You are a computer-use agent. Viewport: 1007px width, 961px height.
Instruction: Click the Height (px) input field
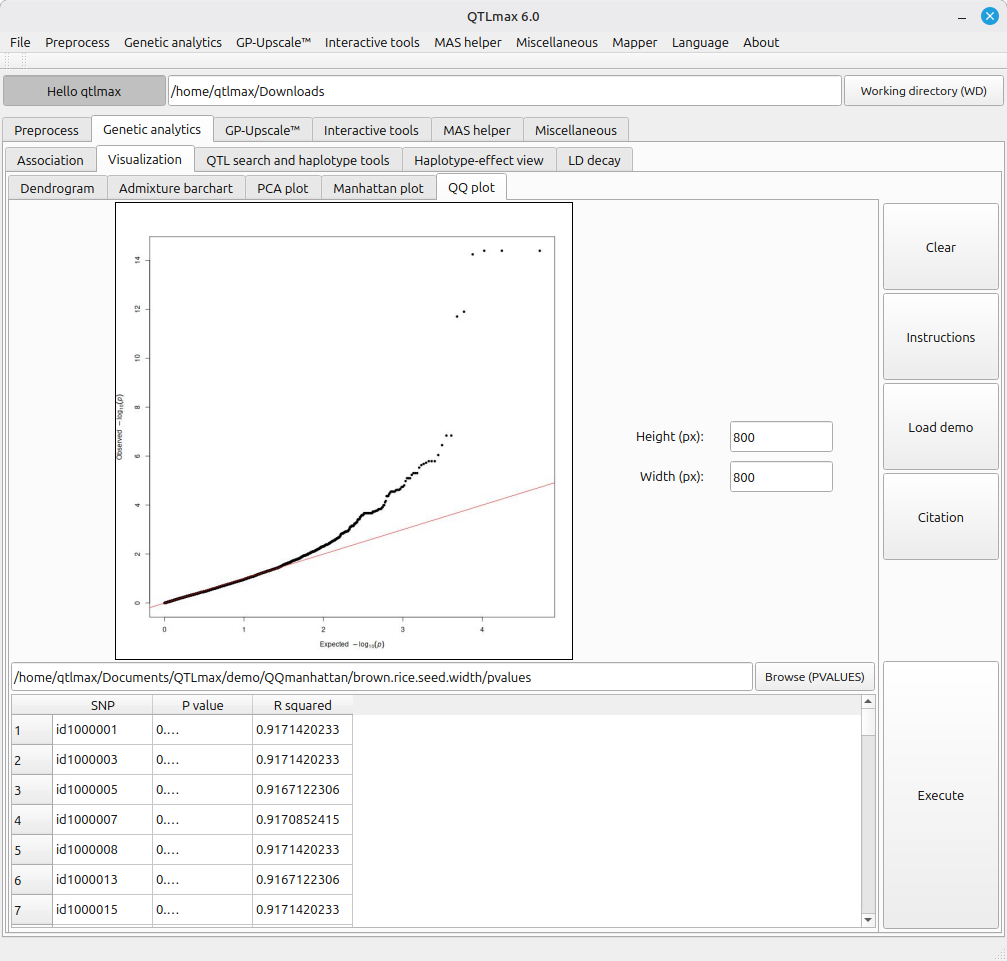point(781,437)
